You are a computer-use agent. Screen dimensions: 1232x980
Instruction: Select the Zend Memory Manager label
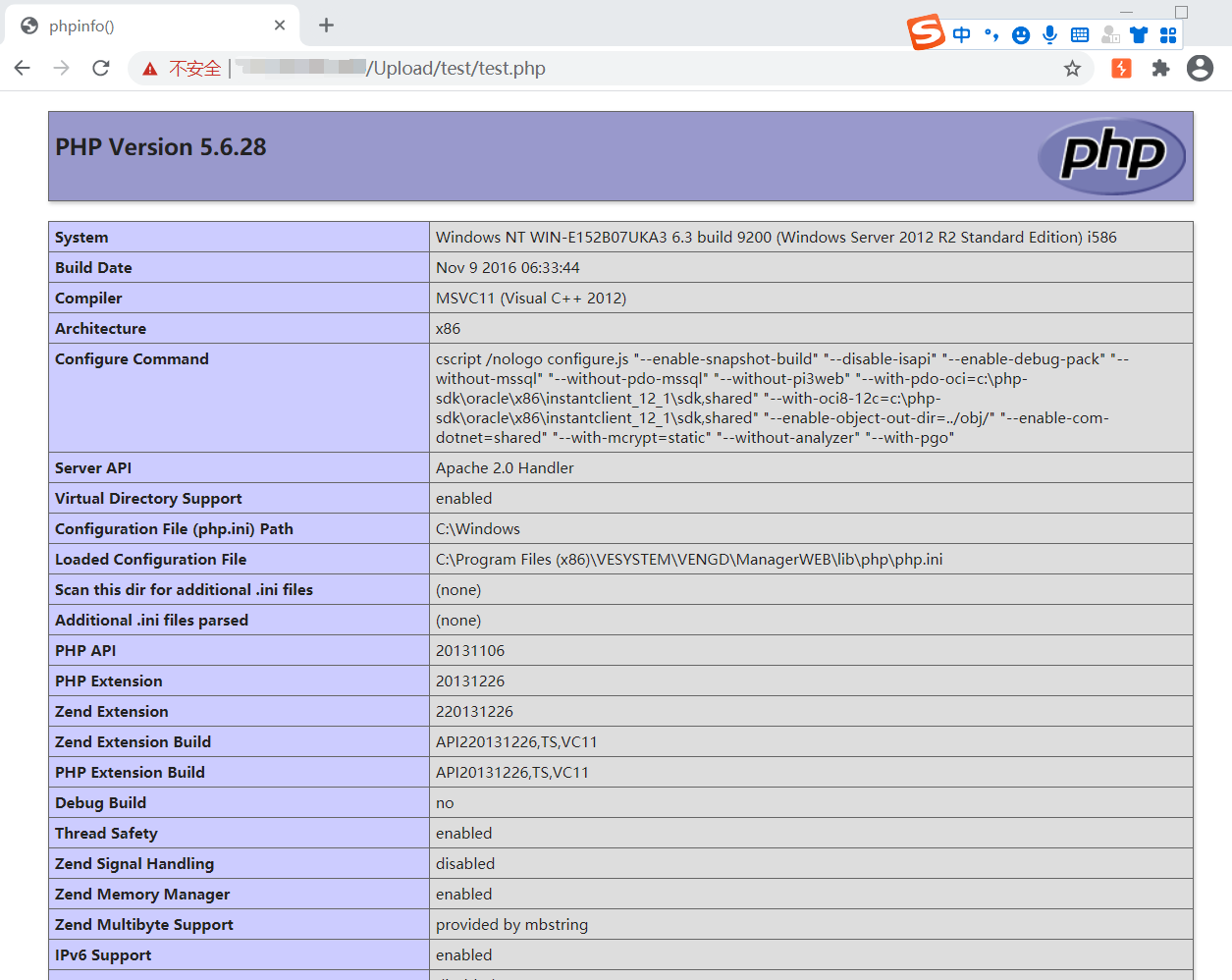point(142,895)
